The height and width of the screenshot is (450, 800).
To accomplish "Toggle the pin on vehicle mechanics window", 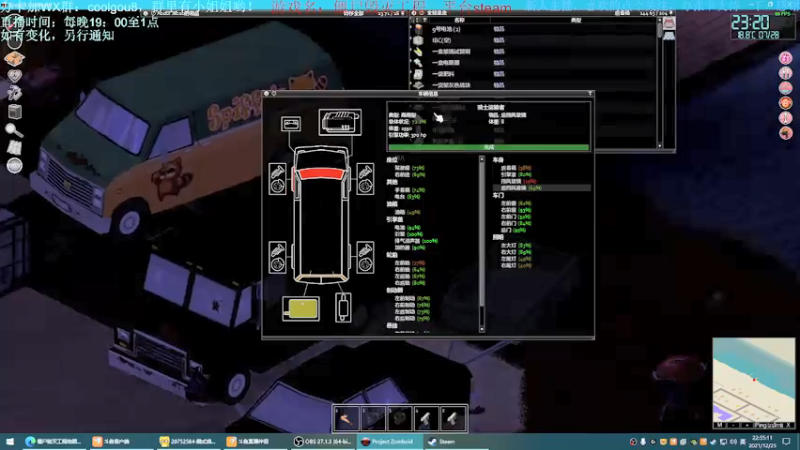I will [590, 94].
